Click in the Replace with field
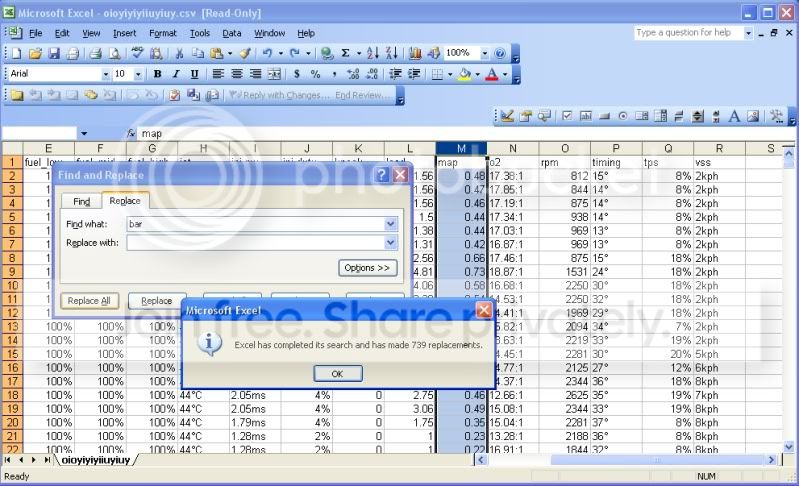 (x=256, y=242)
